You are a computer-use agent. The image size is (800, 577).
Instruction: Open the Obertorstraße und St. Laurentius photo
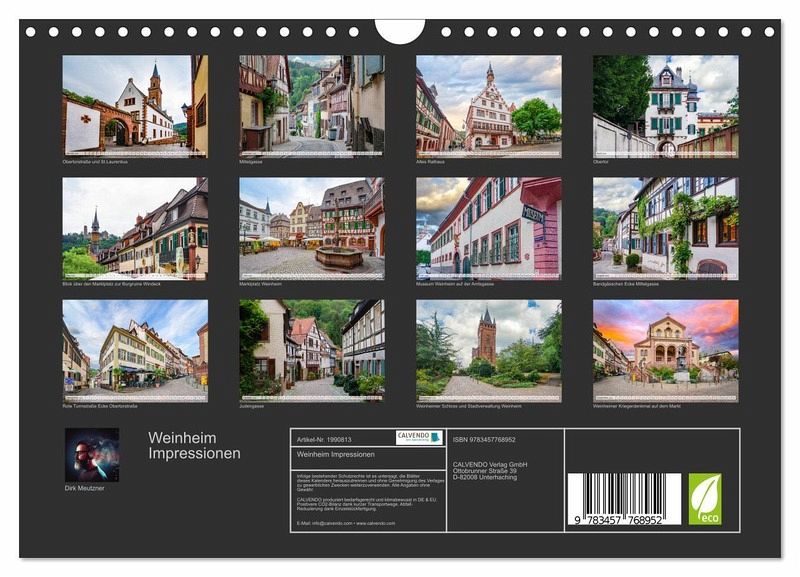click(135, 106)
